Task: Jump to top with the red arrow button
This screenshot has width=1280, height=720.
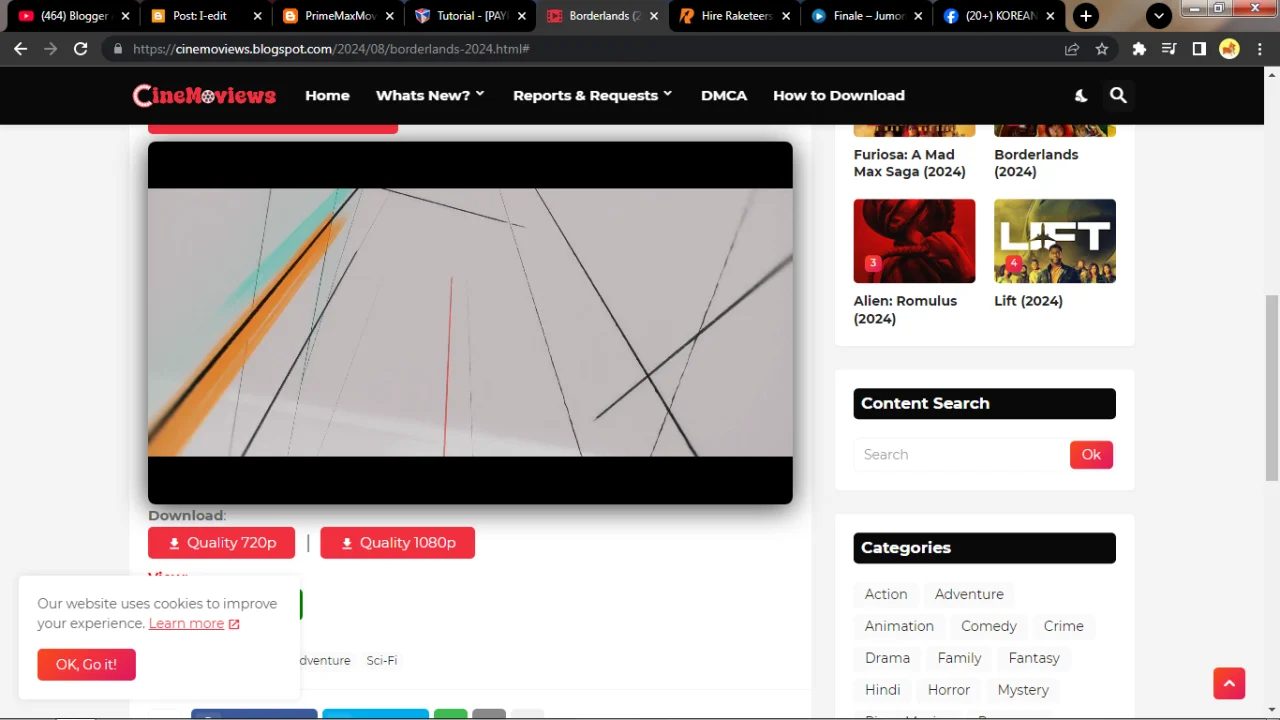Action: pos(1229,683)
